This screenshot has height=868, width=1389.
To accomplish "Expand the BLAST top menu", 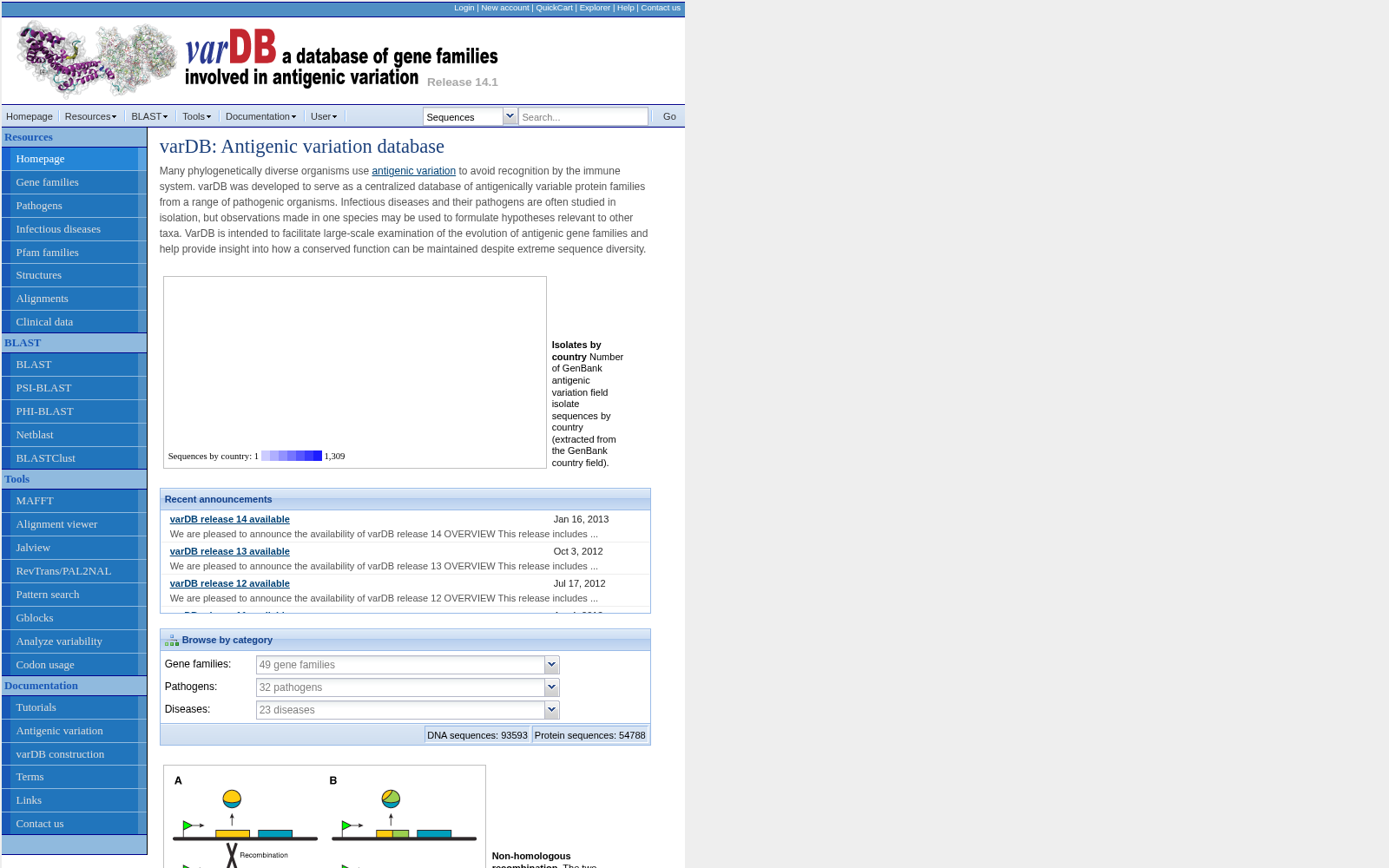I will 149,116.
